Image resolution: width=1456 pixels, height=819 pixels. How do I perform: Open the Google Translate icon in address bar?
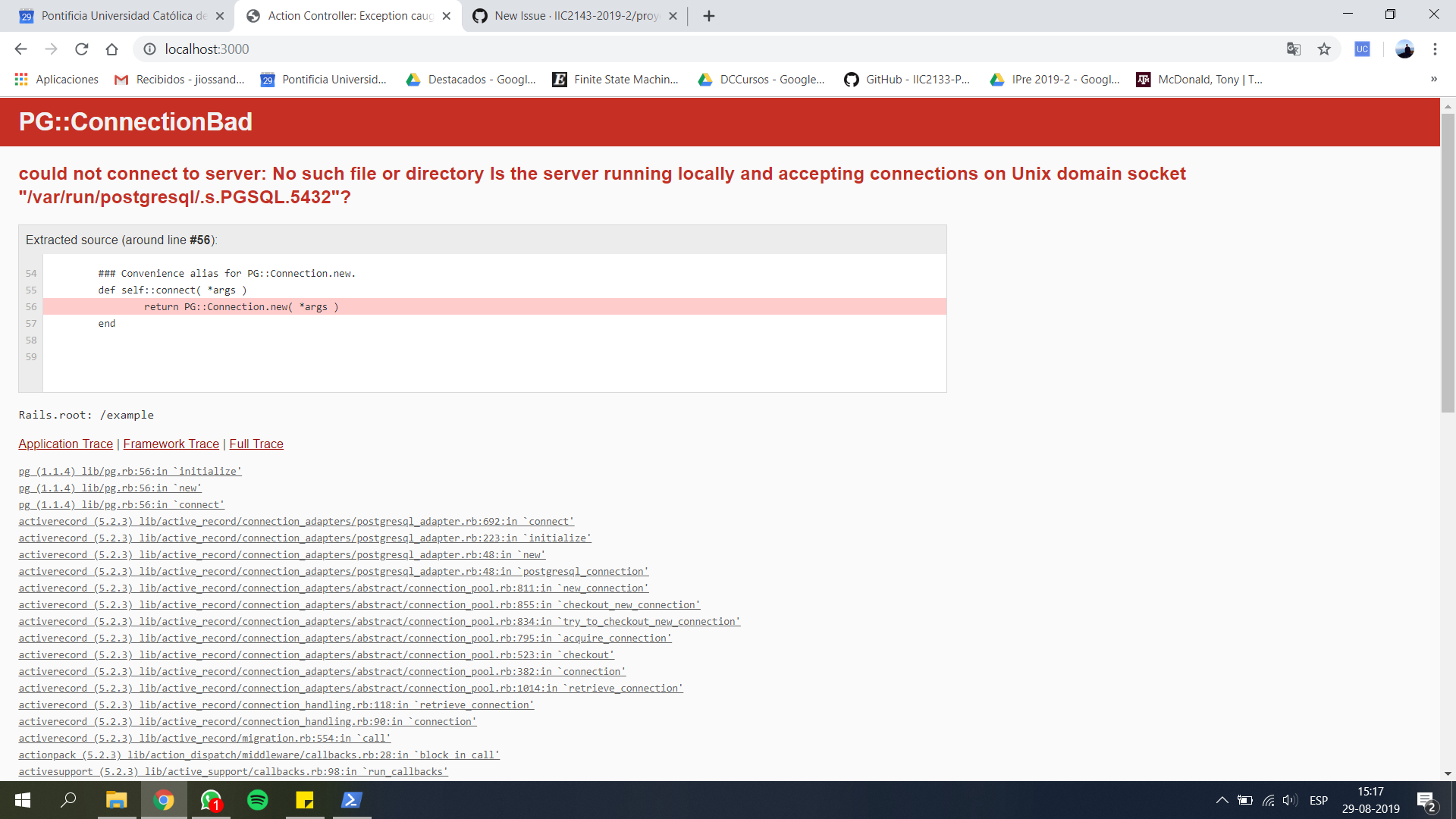pos(1294,49)
